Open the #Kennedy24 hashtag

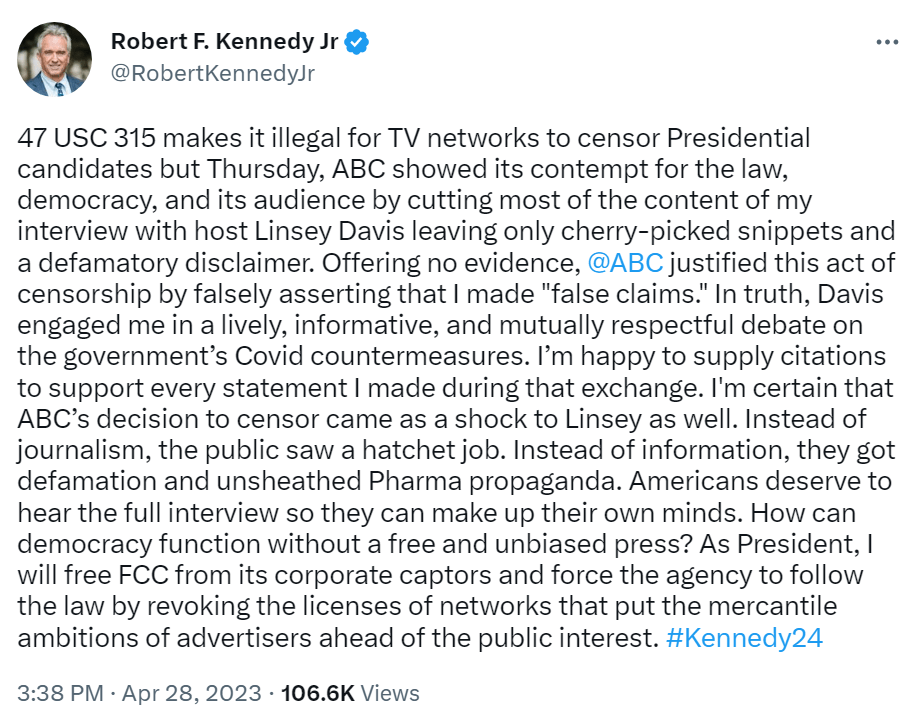743,638
